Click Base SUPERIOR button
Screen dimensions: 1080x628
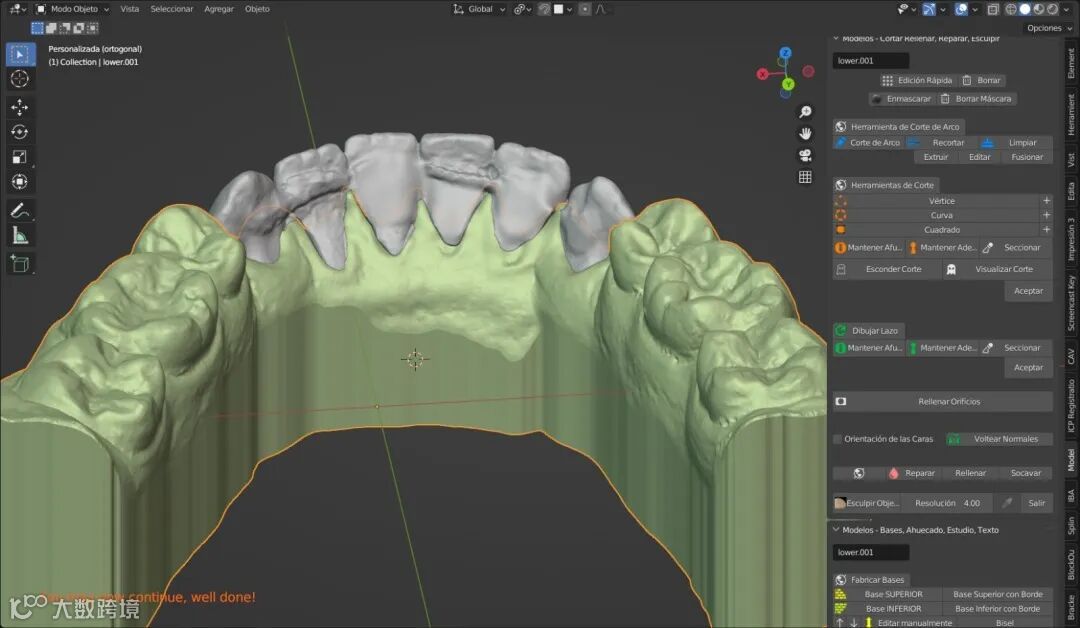pos(887,594)
